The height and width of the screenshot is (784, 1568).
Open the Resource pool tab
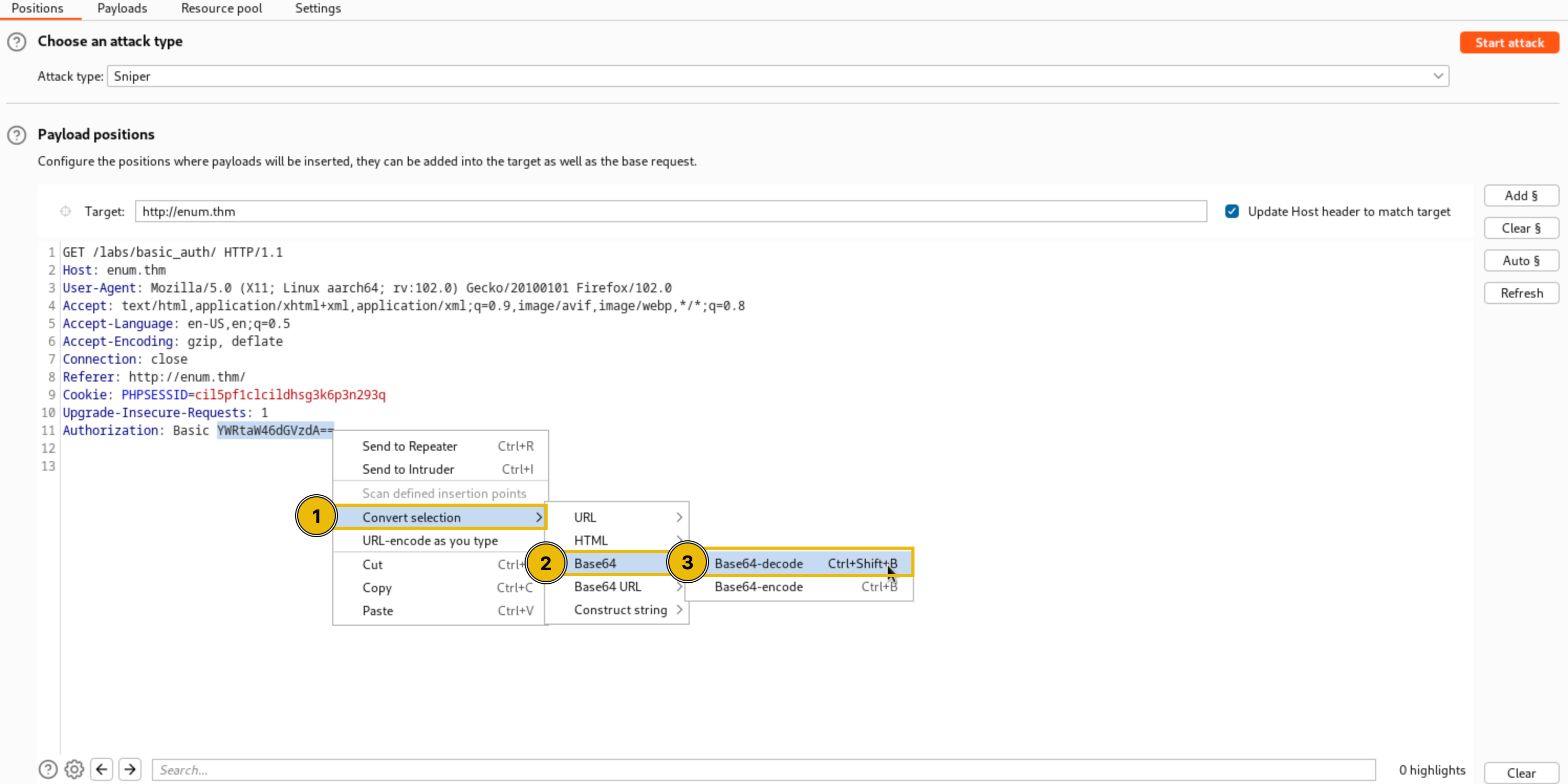(x=222, y=8)
